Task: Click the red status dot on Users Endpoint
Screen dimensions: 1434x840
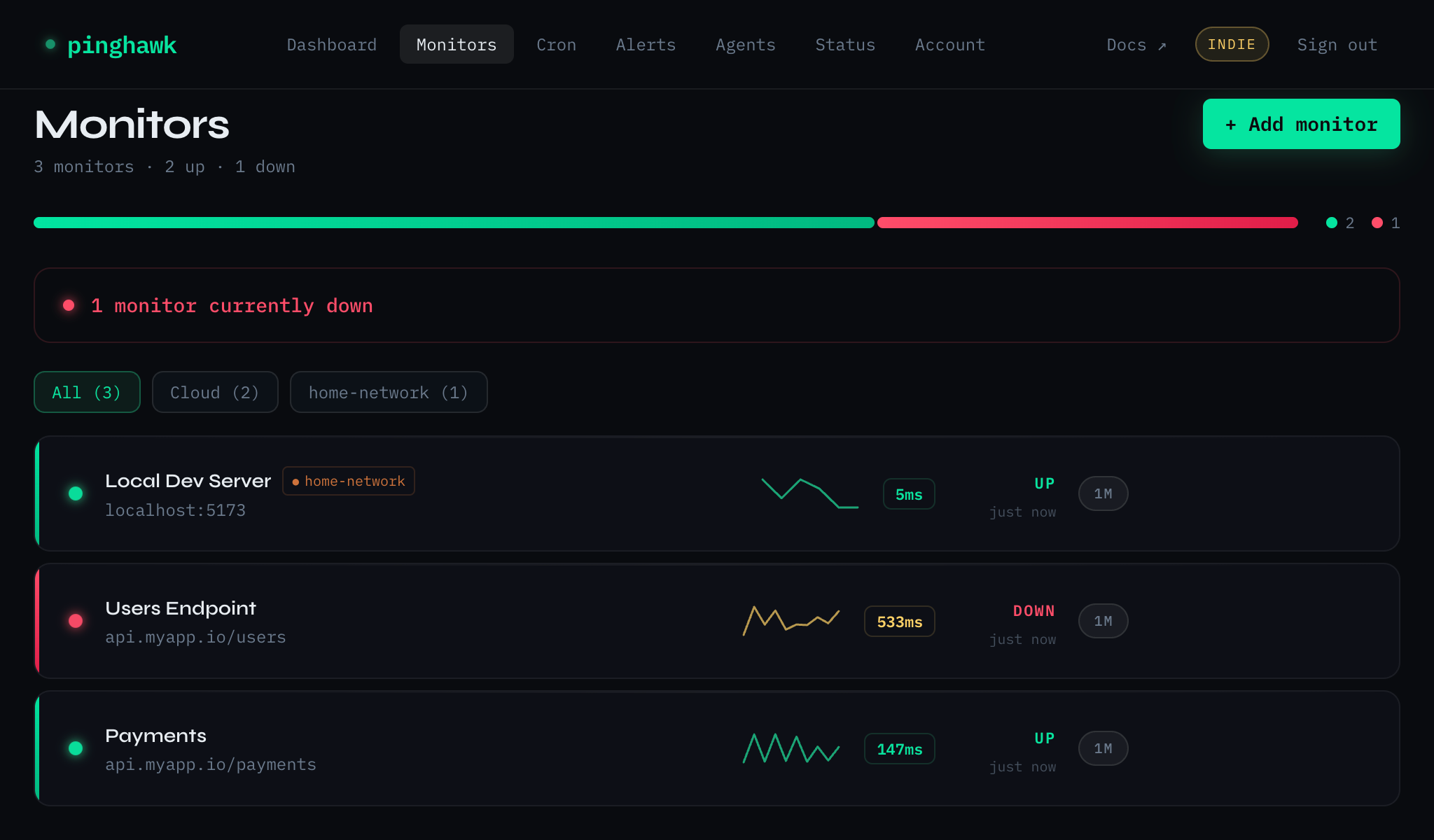Action: point(76,621)
